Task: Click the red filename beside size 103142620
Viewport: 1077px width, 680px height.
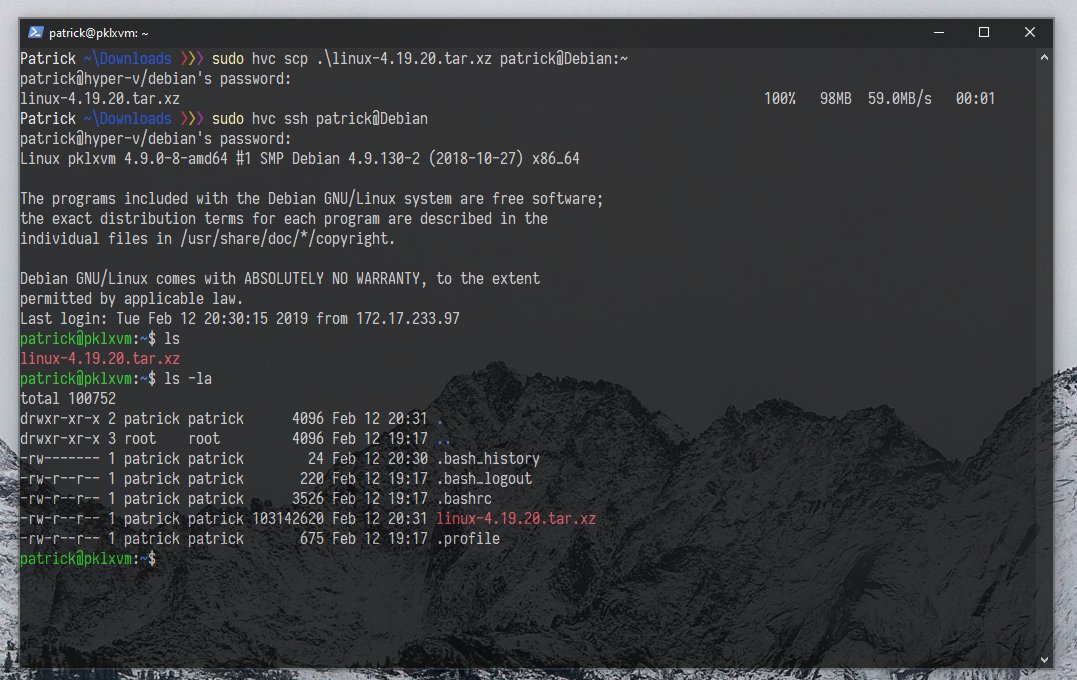Action: (516, 519)
